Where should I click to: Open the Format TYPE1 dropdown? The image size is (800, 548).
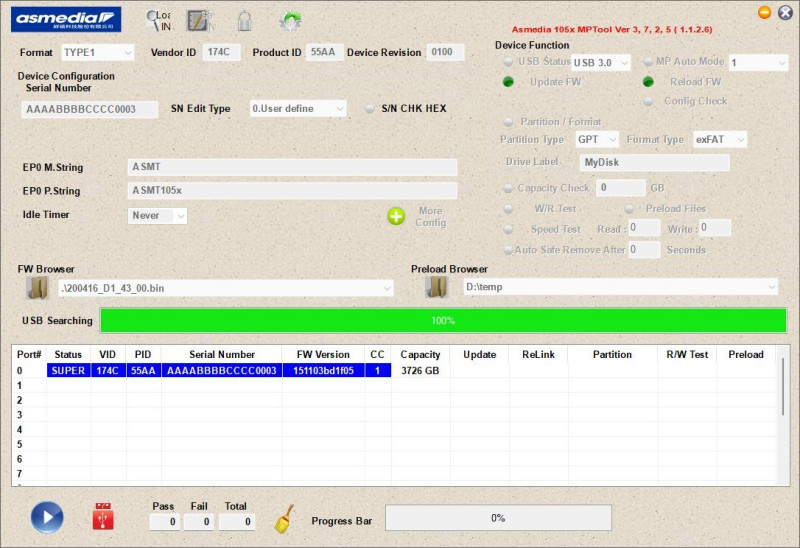pos(97,53)
